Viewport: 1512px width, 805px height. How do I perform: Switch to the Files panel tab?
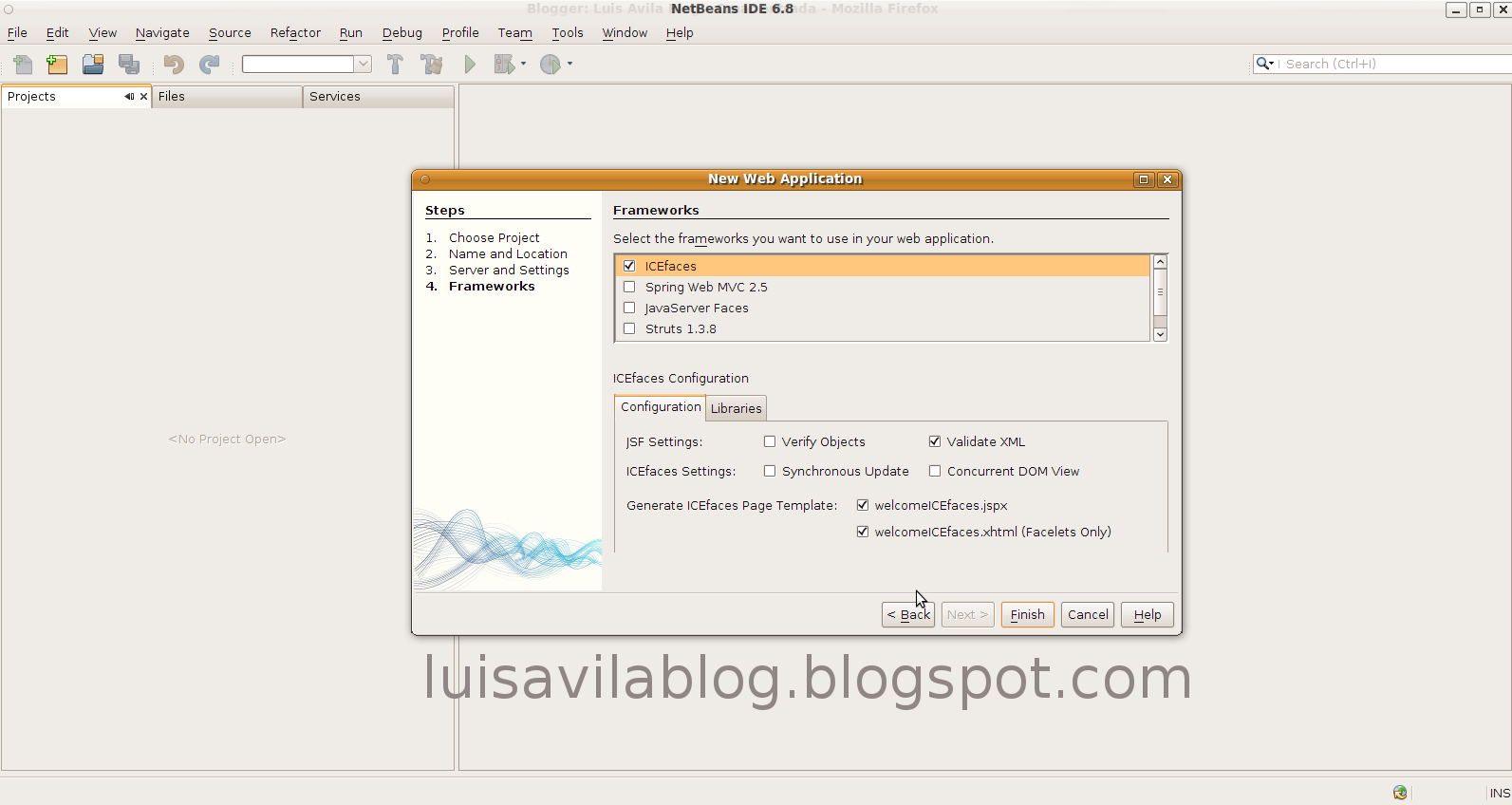(x=227, y=97)
